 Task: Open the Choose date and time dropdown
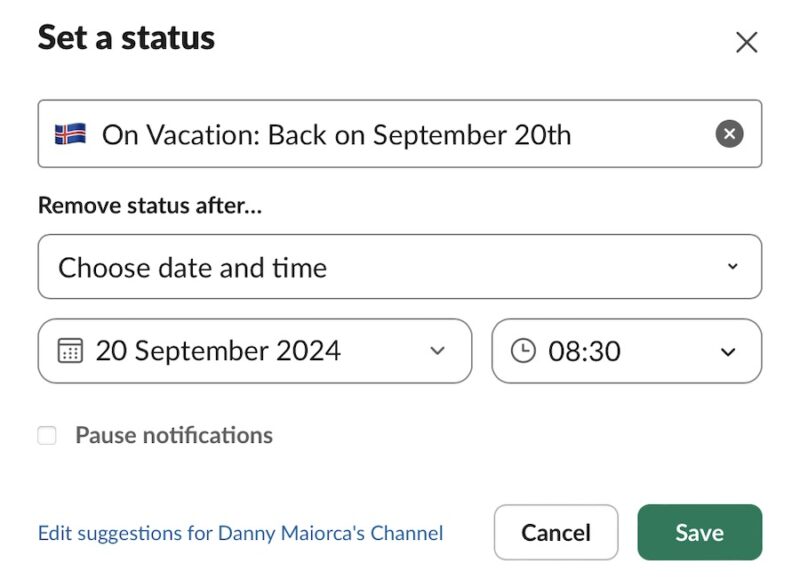(x=400, y=266)
